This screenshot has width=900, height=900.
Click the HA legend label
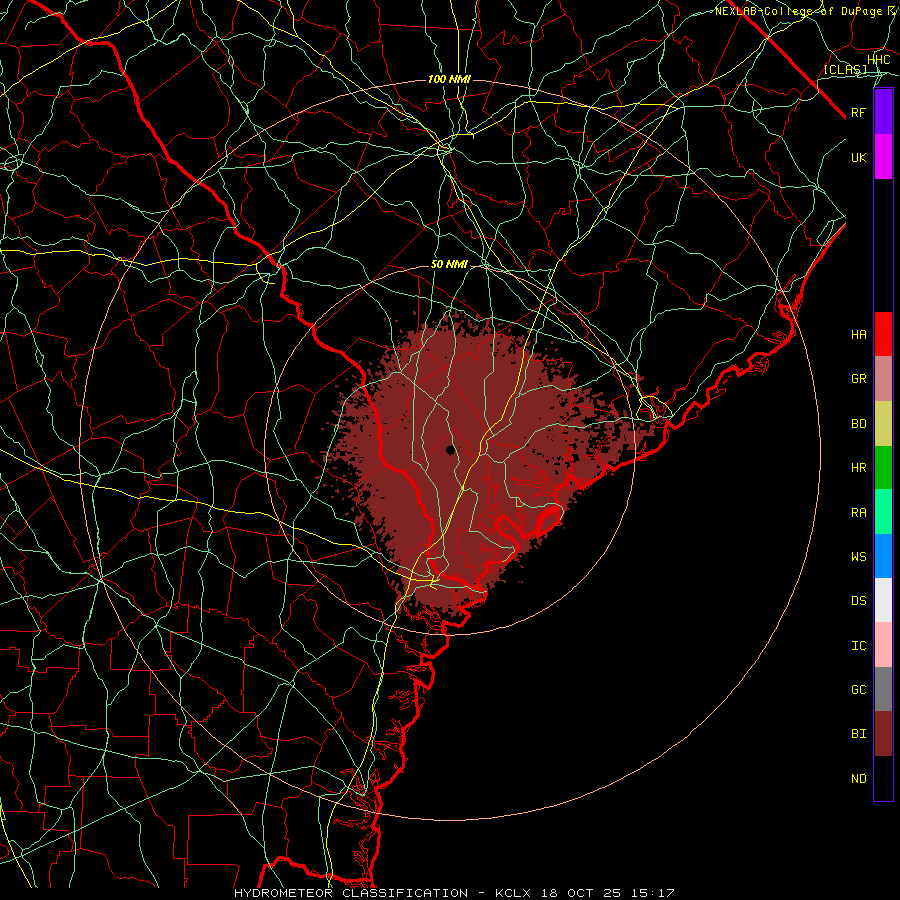(858, 335)
